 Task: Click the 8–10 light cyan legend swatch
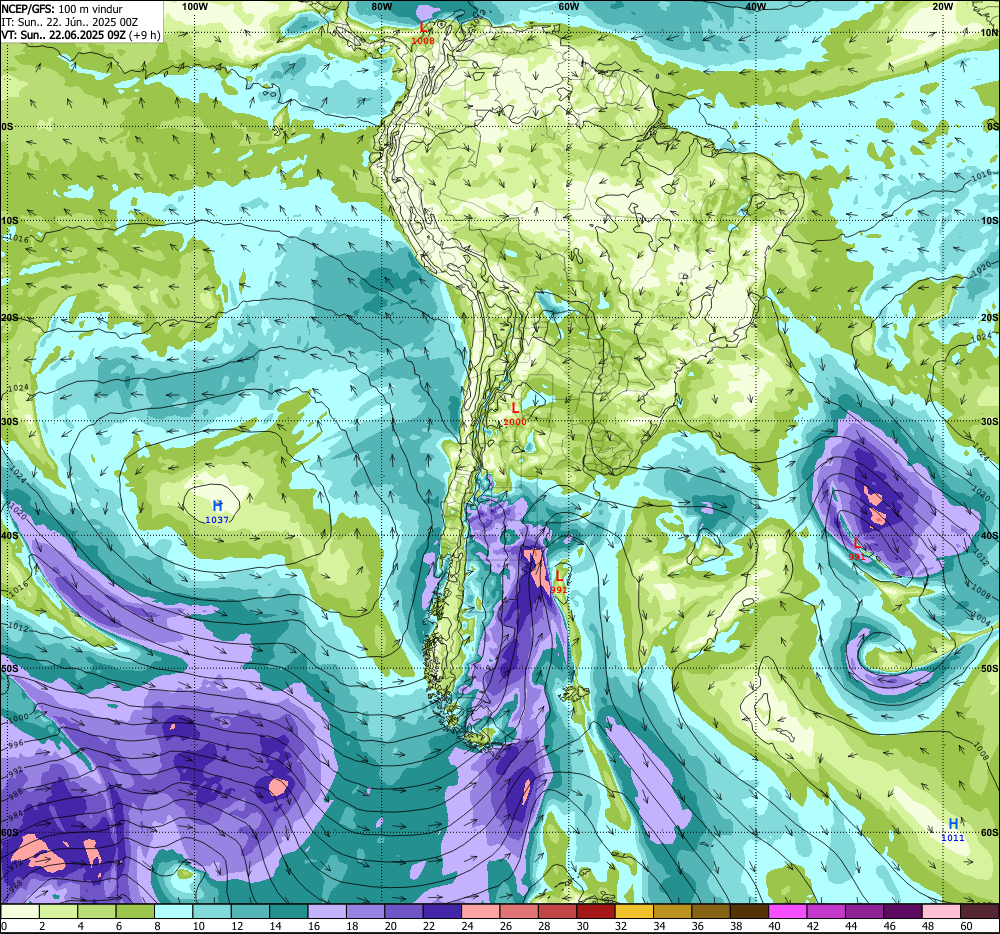point(173,912)
